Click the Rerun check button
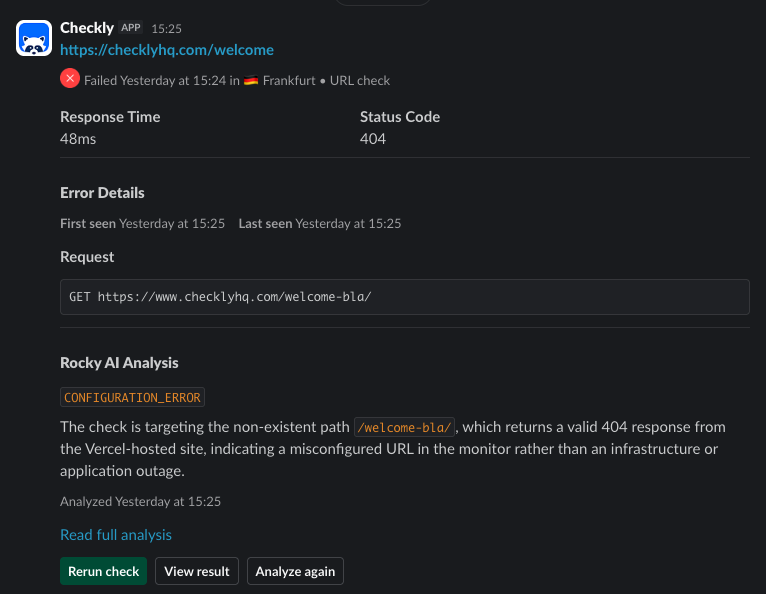The image size is (766, 594). point(104,571)
